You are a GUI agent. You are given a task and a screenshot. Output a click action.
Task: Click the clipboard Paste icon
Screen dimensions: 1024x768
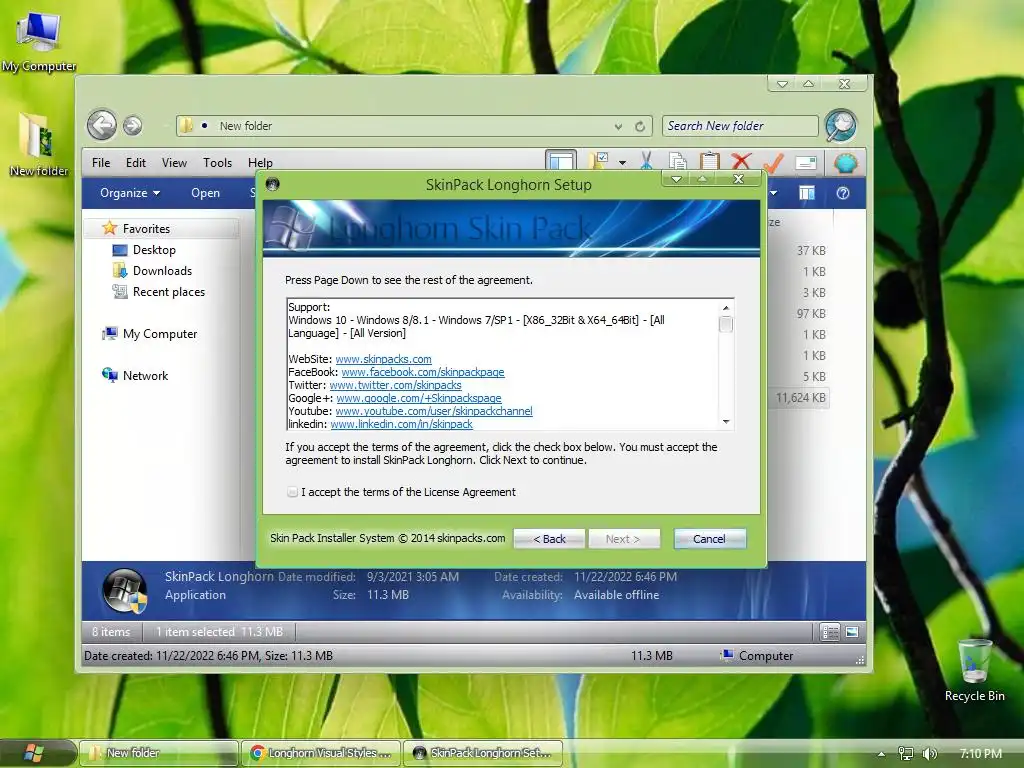tap(709, 161)
